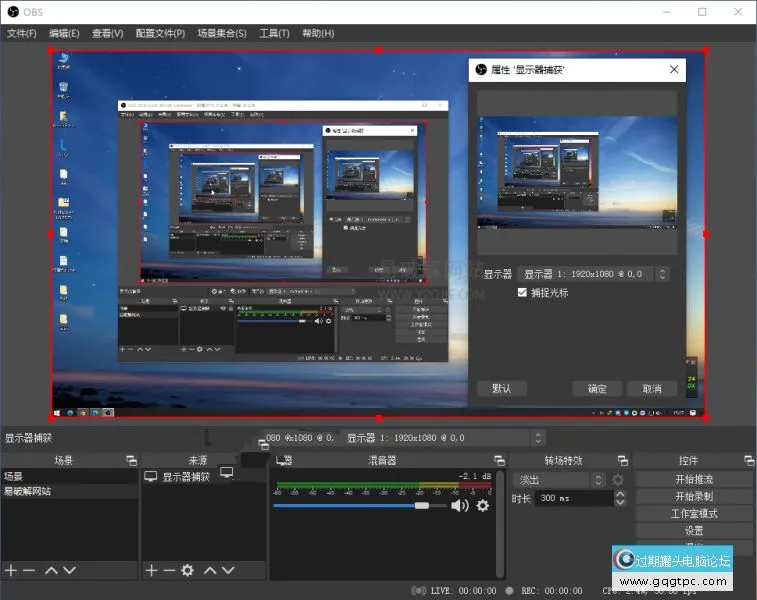
Task: Open the 编辑(E) menu
Action: coord(64,33)
